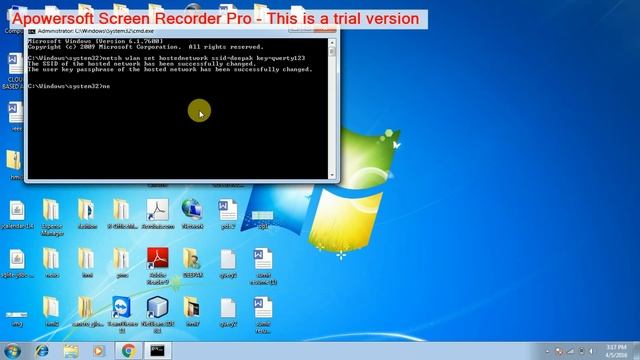This screenshot has height=360, width=640.
Task: Select the Acrobat.com desktop shortcut
Action: (x=158, y=214)
